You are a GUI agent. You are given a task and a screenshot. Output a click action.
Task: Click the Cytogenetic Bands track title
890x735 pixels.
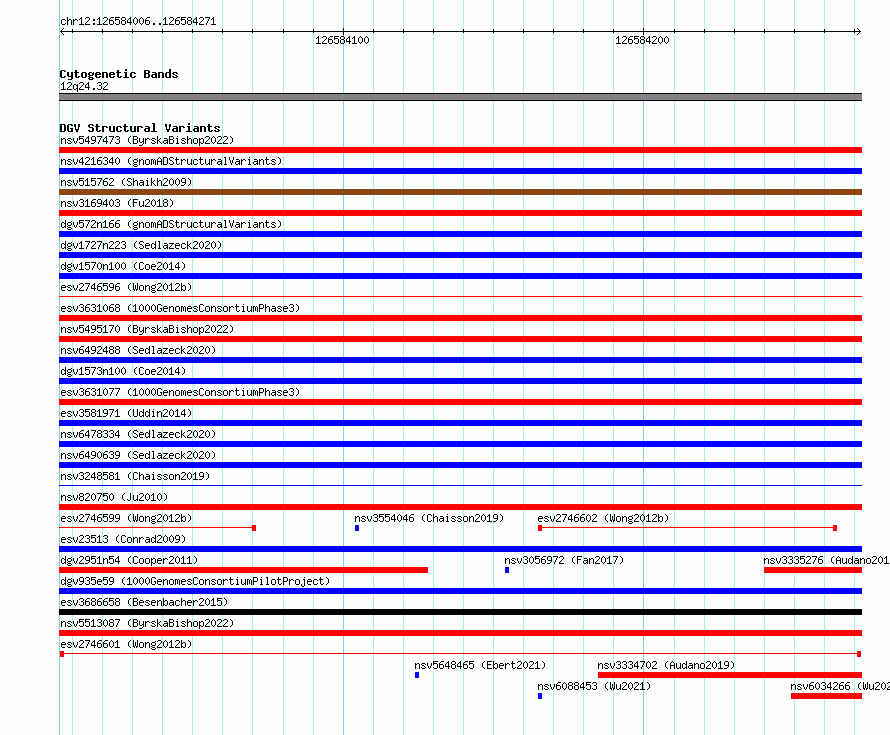point(119,74)
